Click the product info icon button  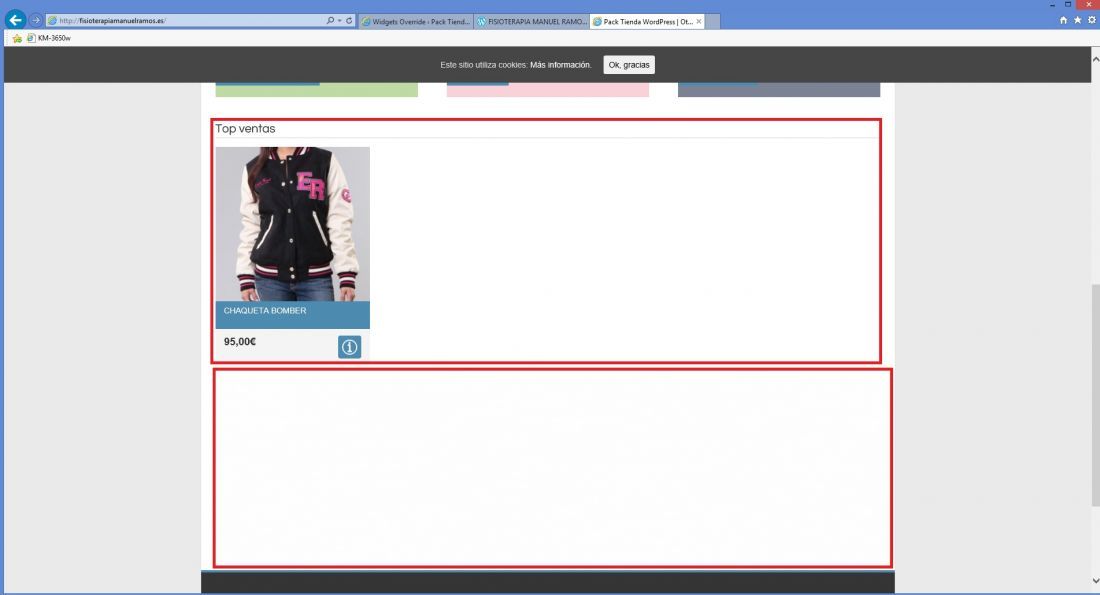coord(349,347)
